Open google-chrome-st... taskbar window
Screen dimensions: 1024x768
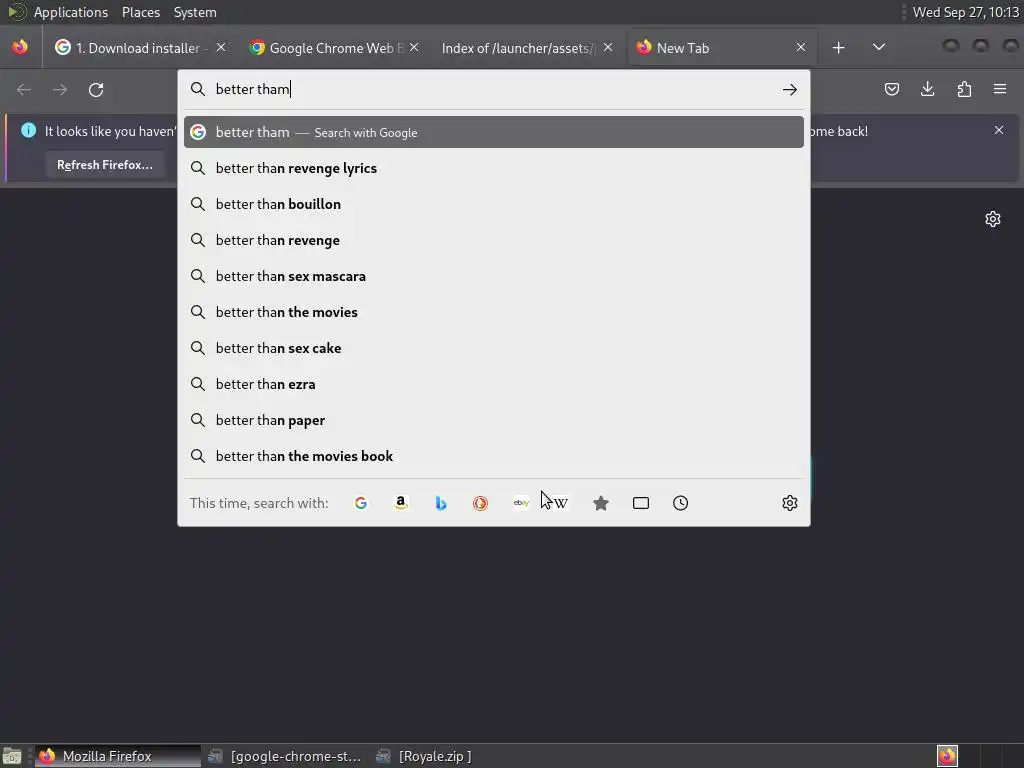(285, 756)
